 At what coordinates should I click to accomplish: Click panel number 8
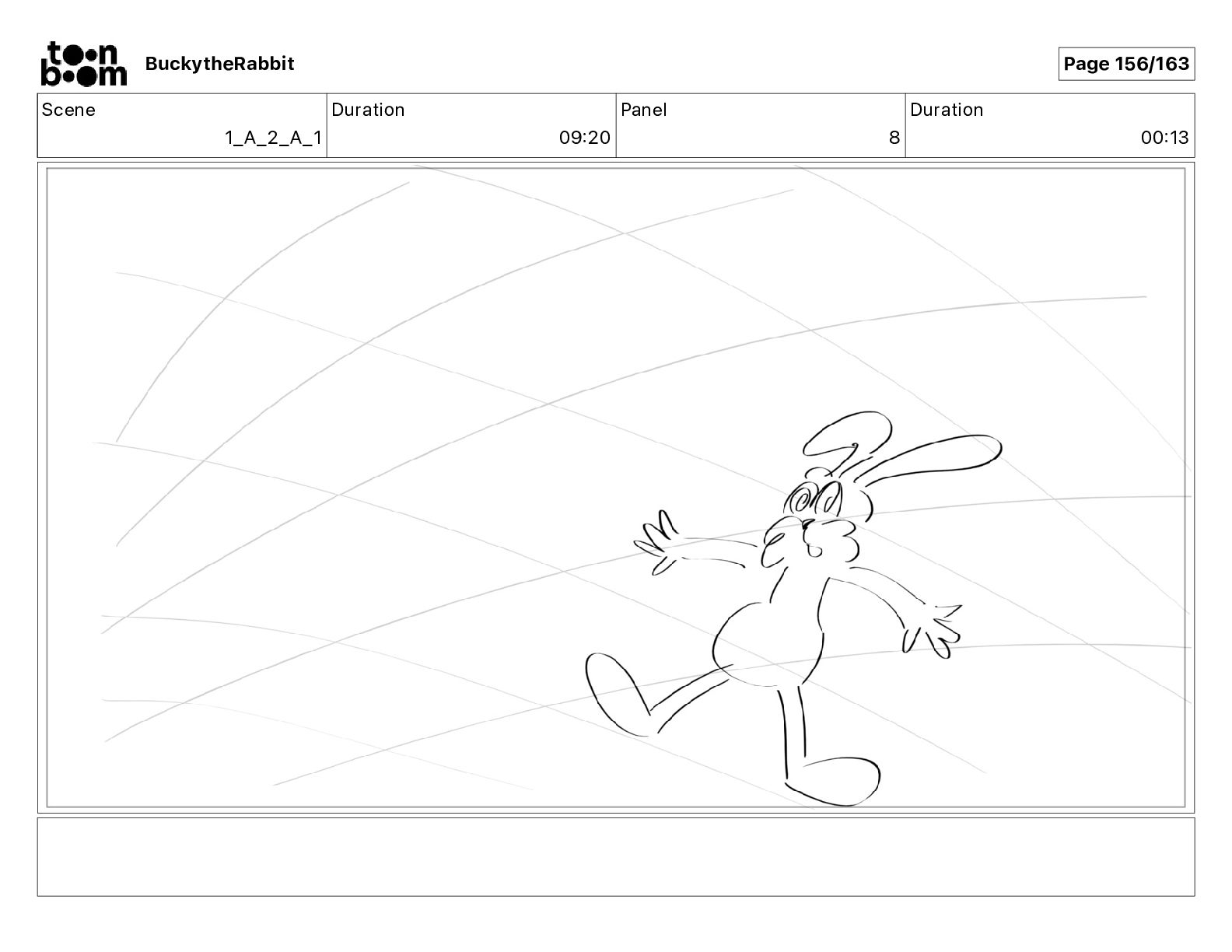pos(894,138)
